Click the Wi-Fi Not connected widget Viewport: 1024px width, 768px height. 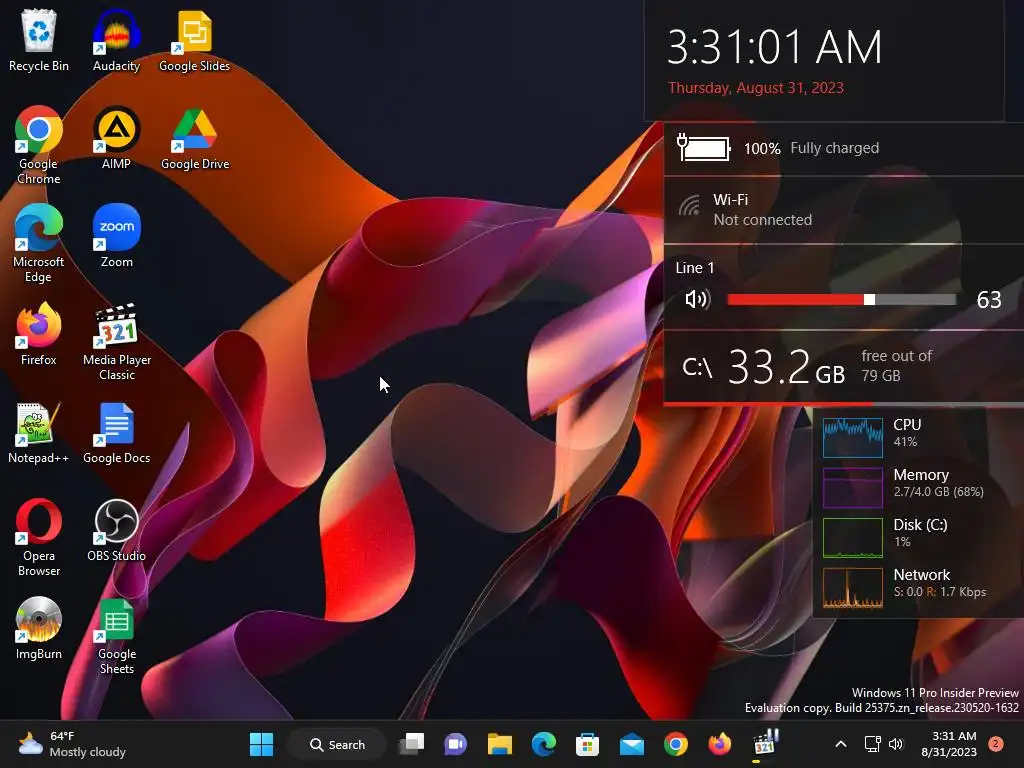point(844,210)
